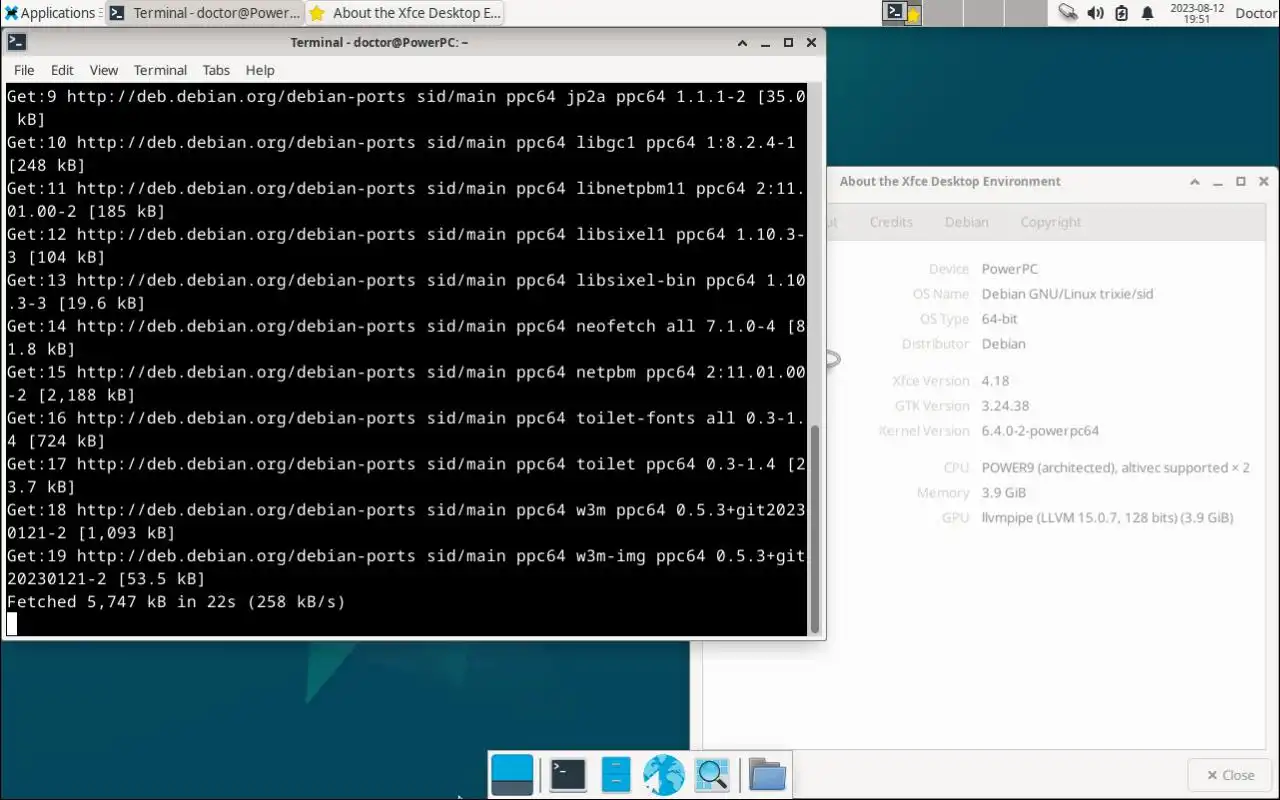The height and width of the screenshot is (800, 1280).
Task: Roll up the Terminal window with the shade button
Action: 743,42
